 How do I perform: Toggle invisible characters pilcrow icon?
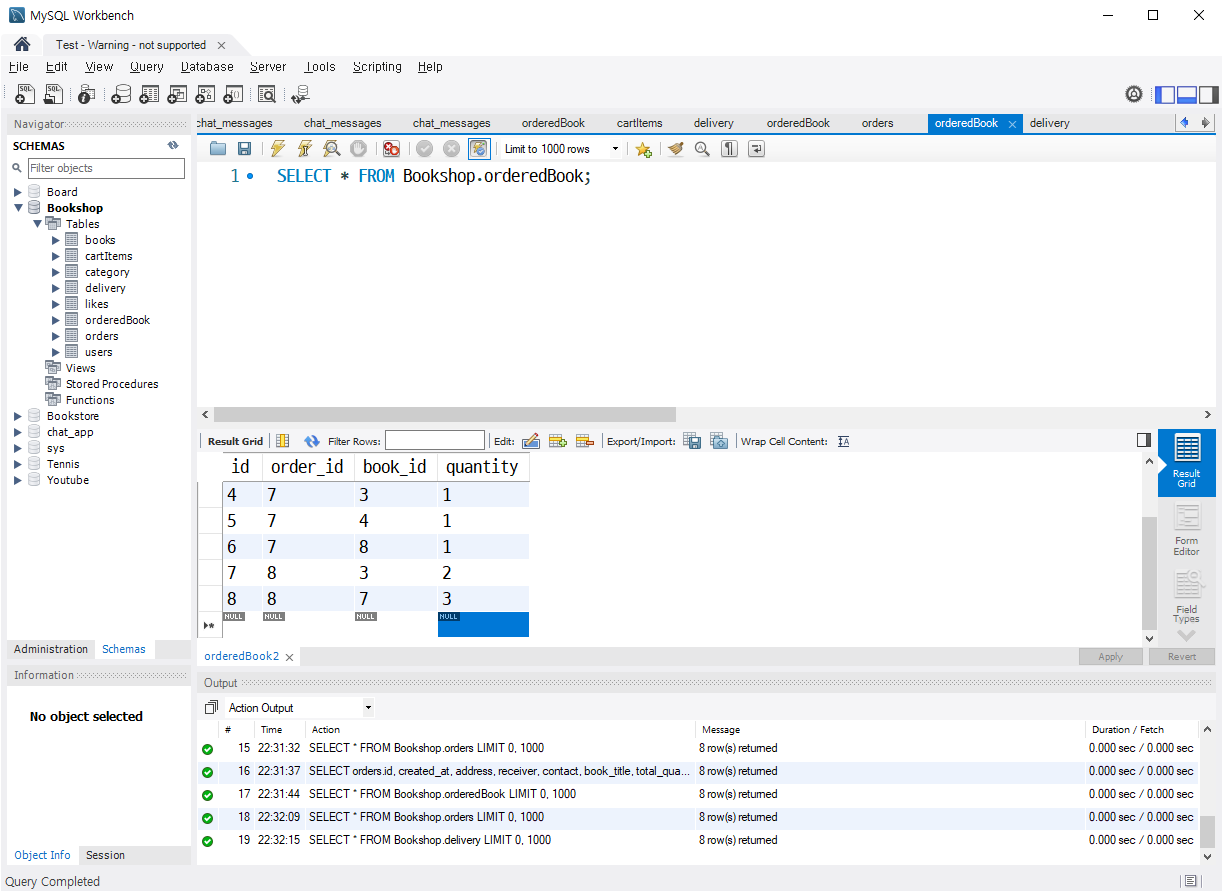pyautogui.click(x=730, y=149)
